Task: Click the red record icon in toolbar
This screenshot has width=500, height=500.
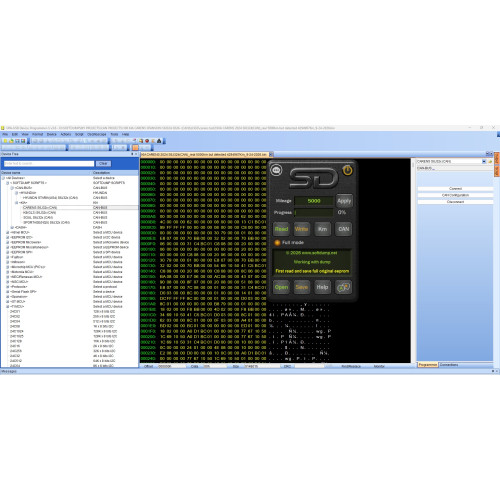Action: pyautogui.click(x=147, y=141)
